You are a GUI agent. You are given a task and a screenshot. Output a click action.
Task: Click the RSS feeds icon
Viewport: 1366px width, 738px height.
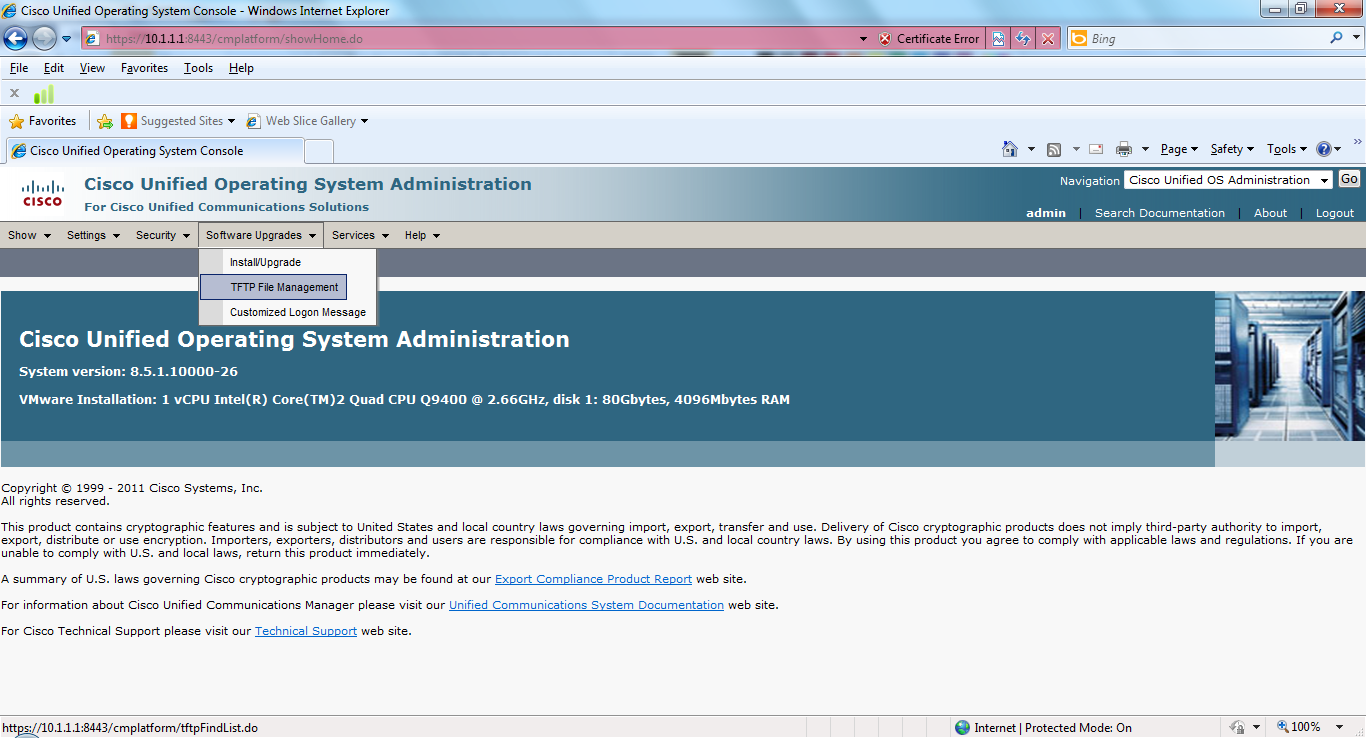coord(1054,149)
